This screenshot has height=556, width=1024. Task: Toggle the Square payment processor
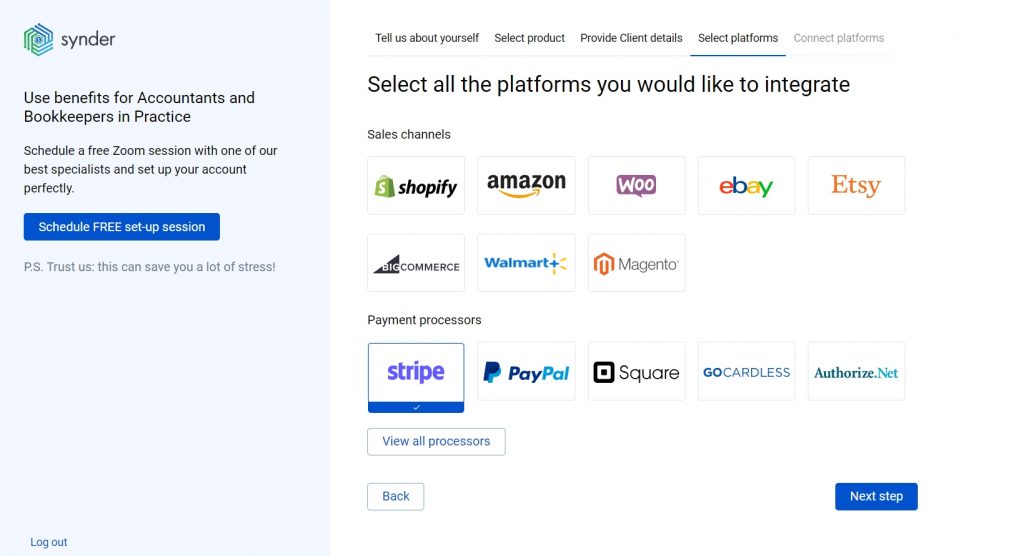pyautogui.click(x=636, y=371)
